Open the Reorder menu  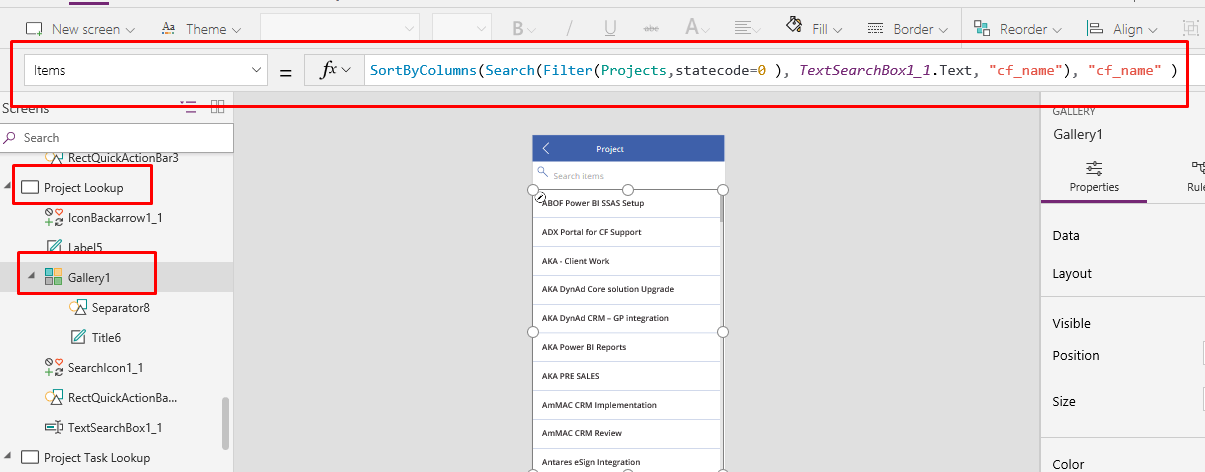tap(1019, 29)
